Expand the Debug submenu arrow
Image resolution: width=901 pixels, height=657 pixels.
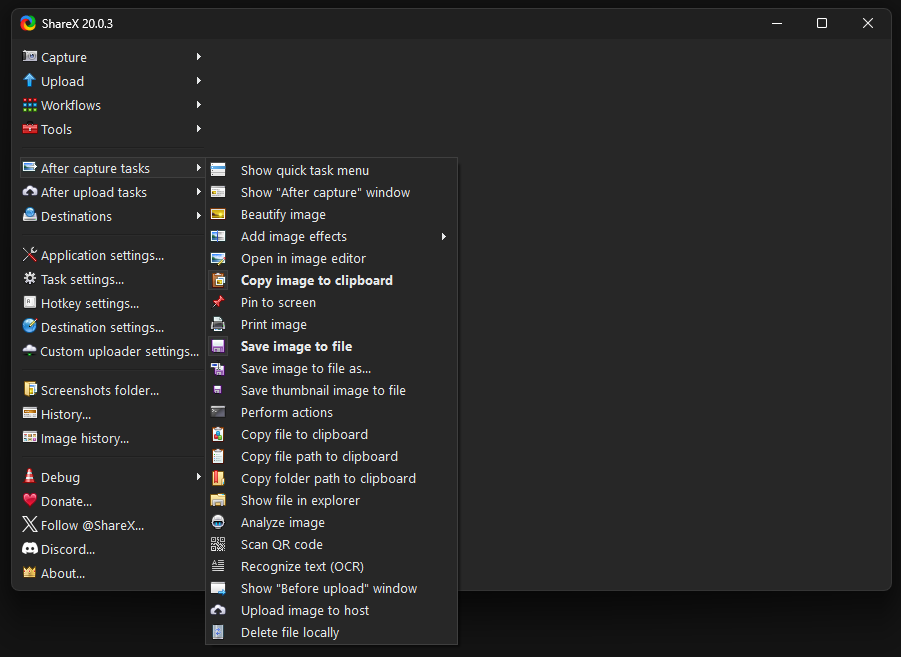(x=198, y=477)
